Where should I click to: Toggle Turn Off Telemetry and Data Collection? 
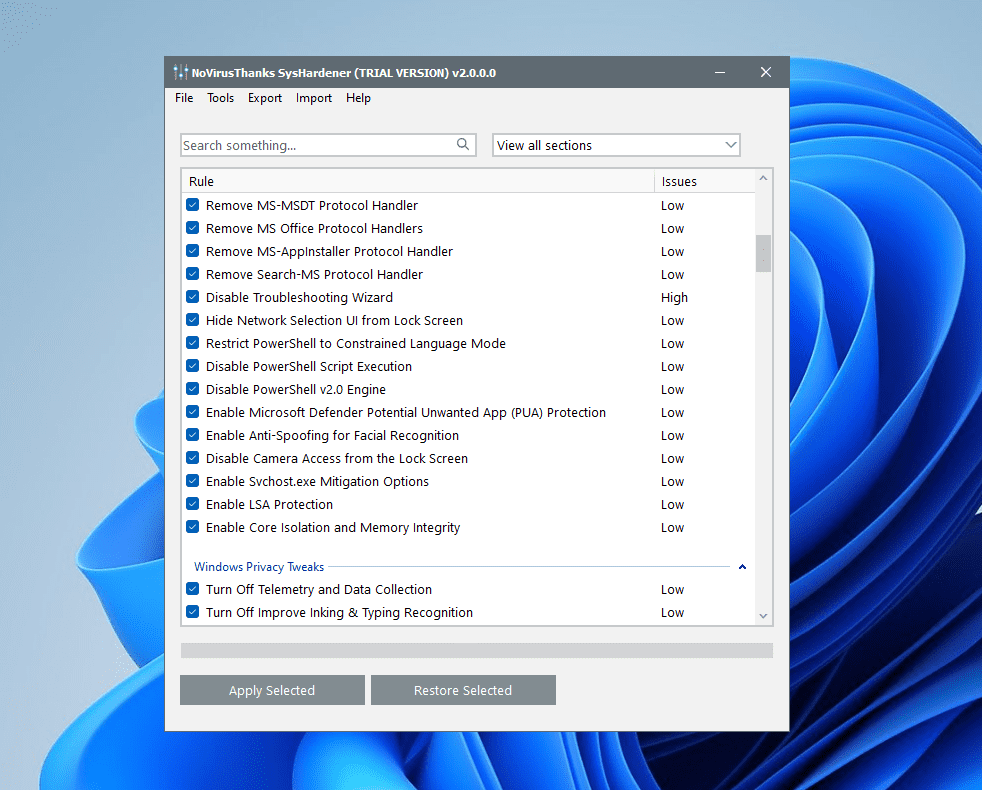(193, 589)
